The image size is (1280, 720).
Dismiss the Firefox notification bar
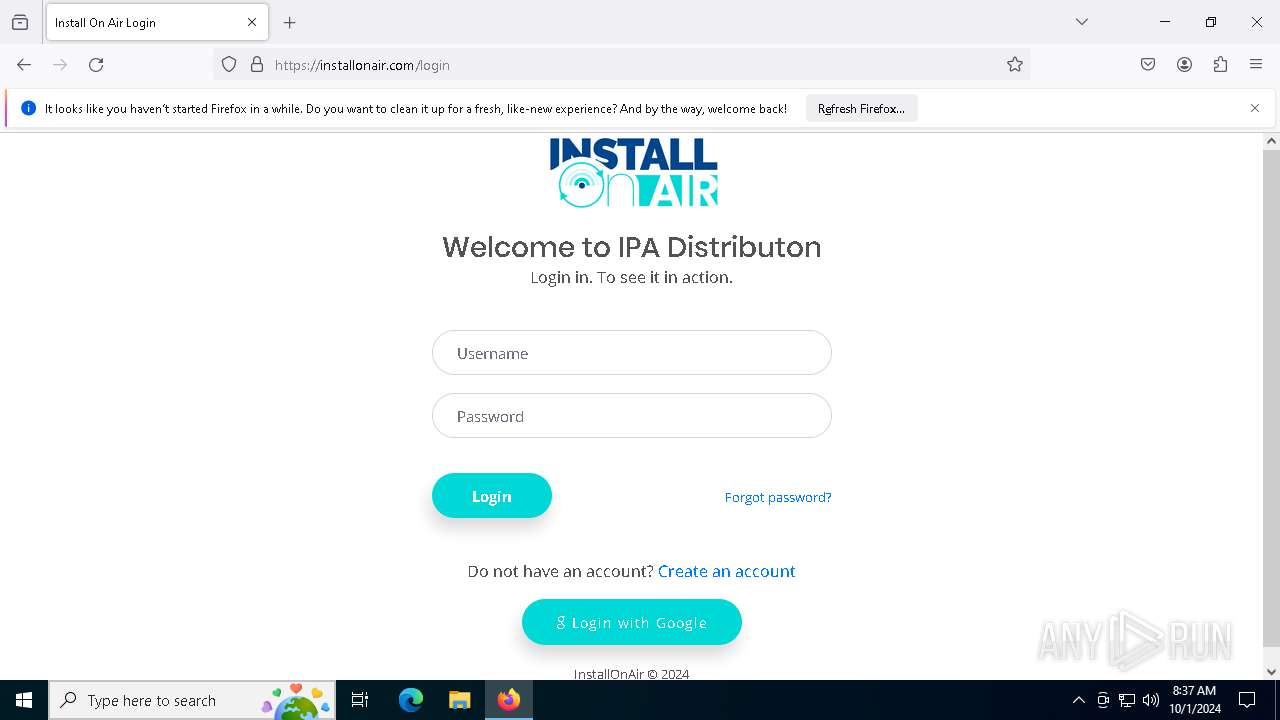pyautogui.click(x=1255, y=108)
